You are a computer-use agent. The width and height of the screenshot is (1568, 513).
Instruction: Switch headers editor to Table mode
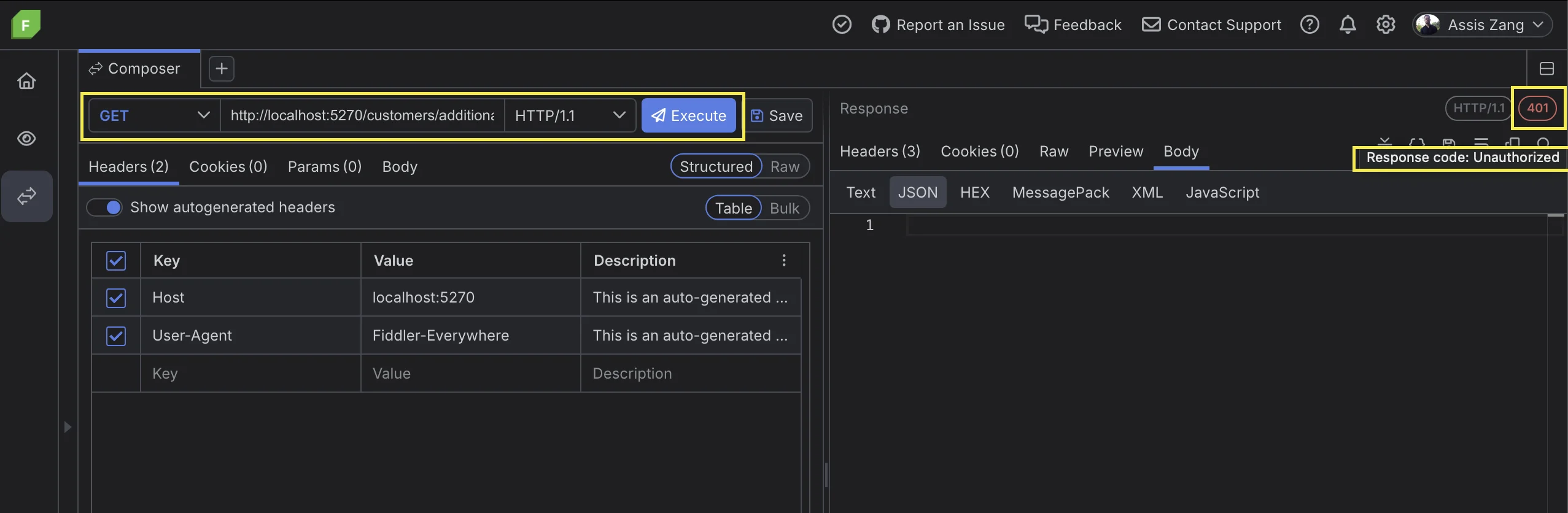pos(734,208)
